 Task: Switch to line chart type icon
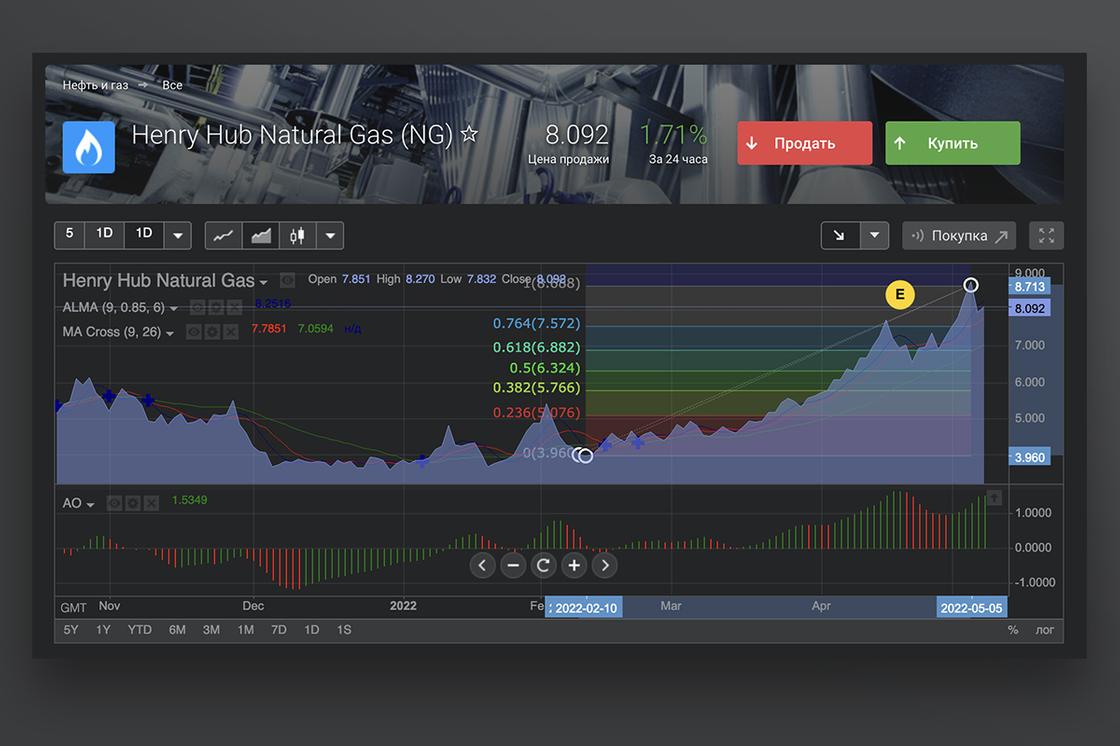(224, 235)
